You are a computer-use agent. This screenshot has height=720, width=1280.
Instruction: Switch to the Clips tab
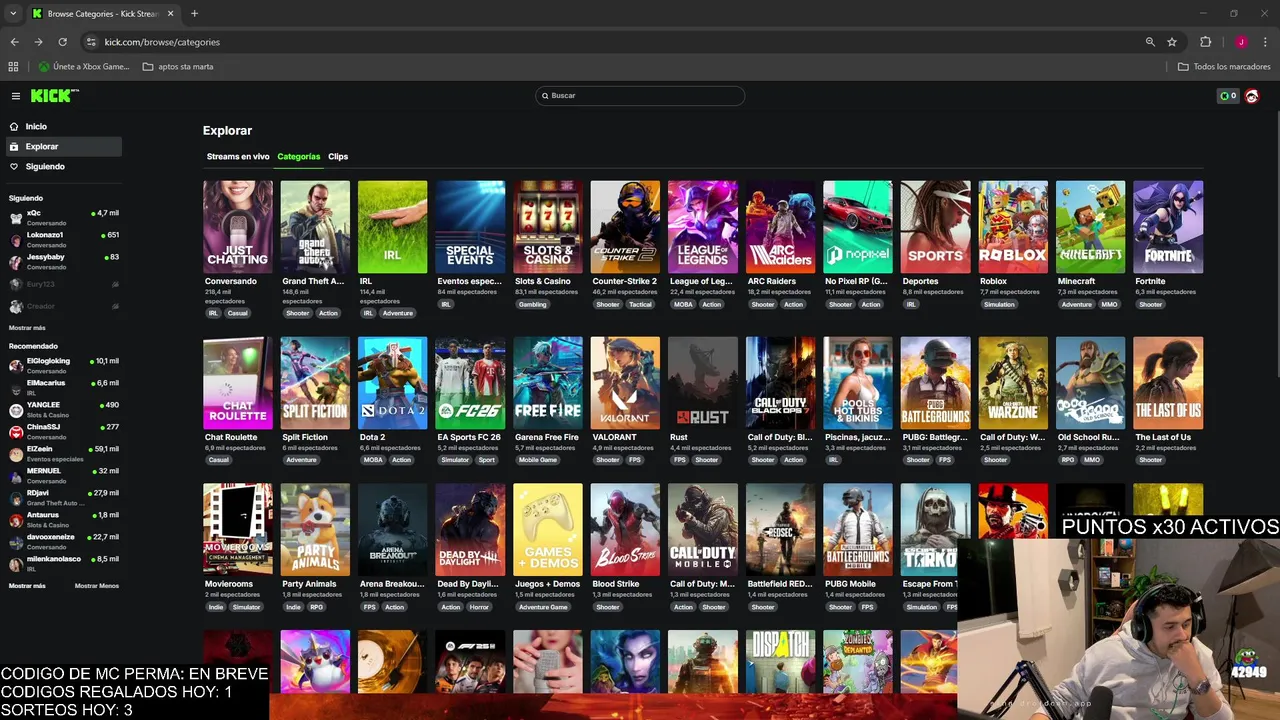click(x=338, y=157)
